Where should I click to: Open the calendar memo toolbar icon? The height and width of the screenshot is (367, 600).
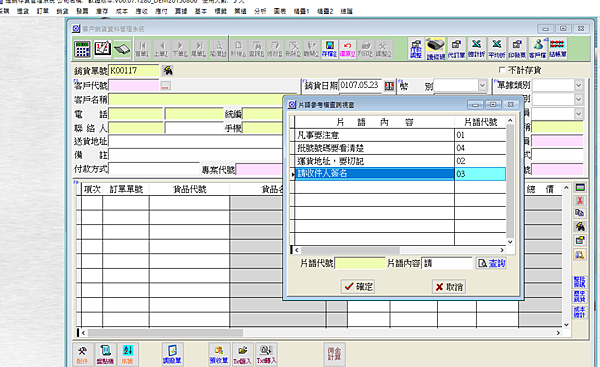102,49
